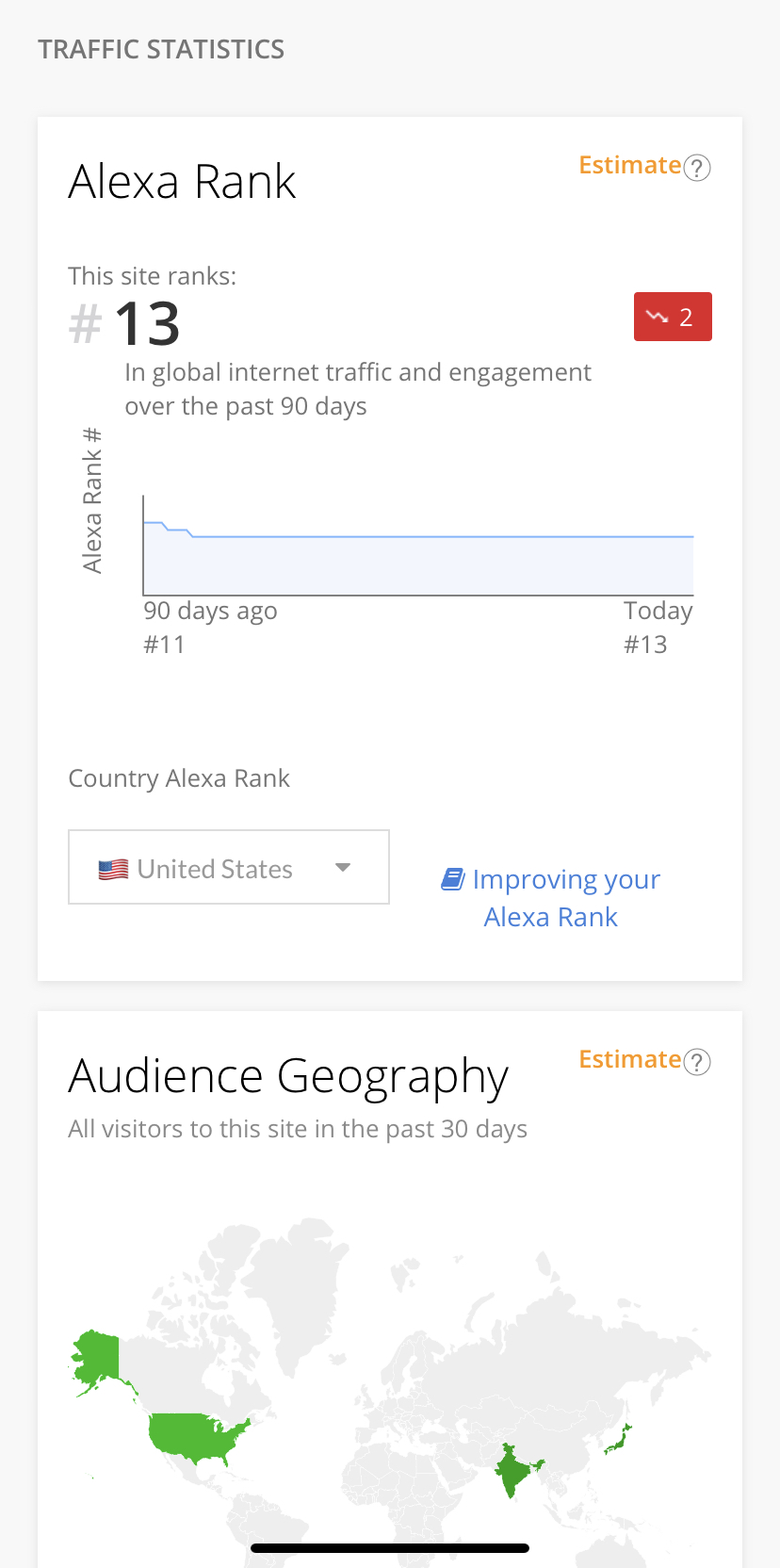Click the red rank change badge

pos(673,317)
